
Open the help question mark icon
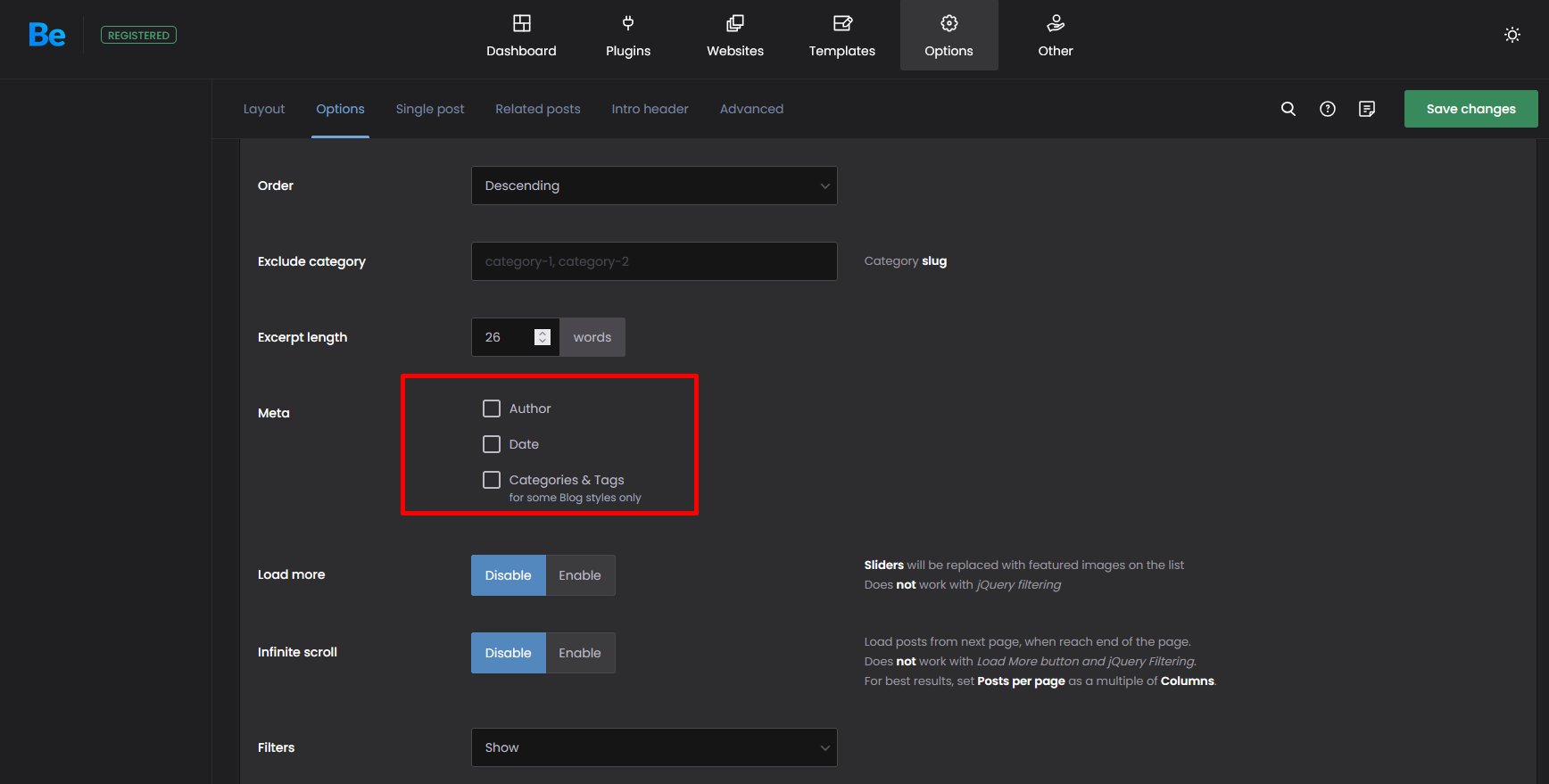click(1328, 109)
